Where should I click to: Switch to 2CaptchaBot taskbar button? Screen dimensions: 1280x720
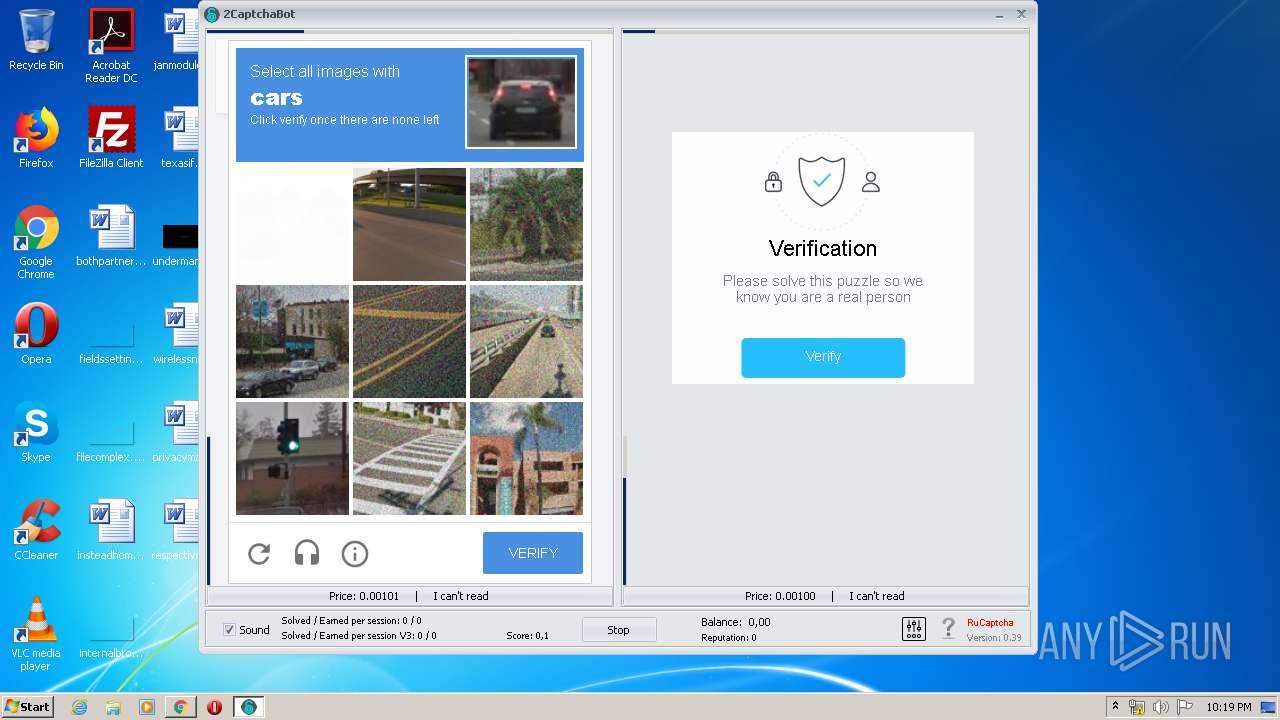point(249,707)
